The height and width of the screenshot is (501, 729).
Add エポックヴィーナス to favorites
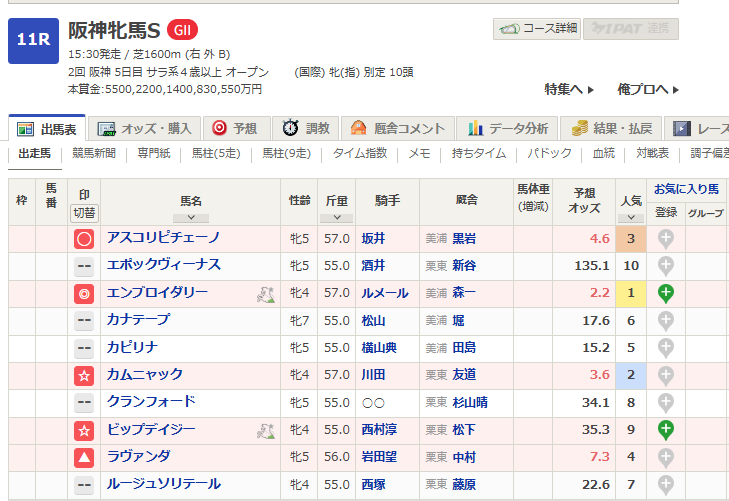666,267
